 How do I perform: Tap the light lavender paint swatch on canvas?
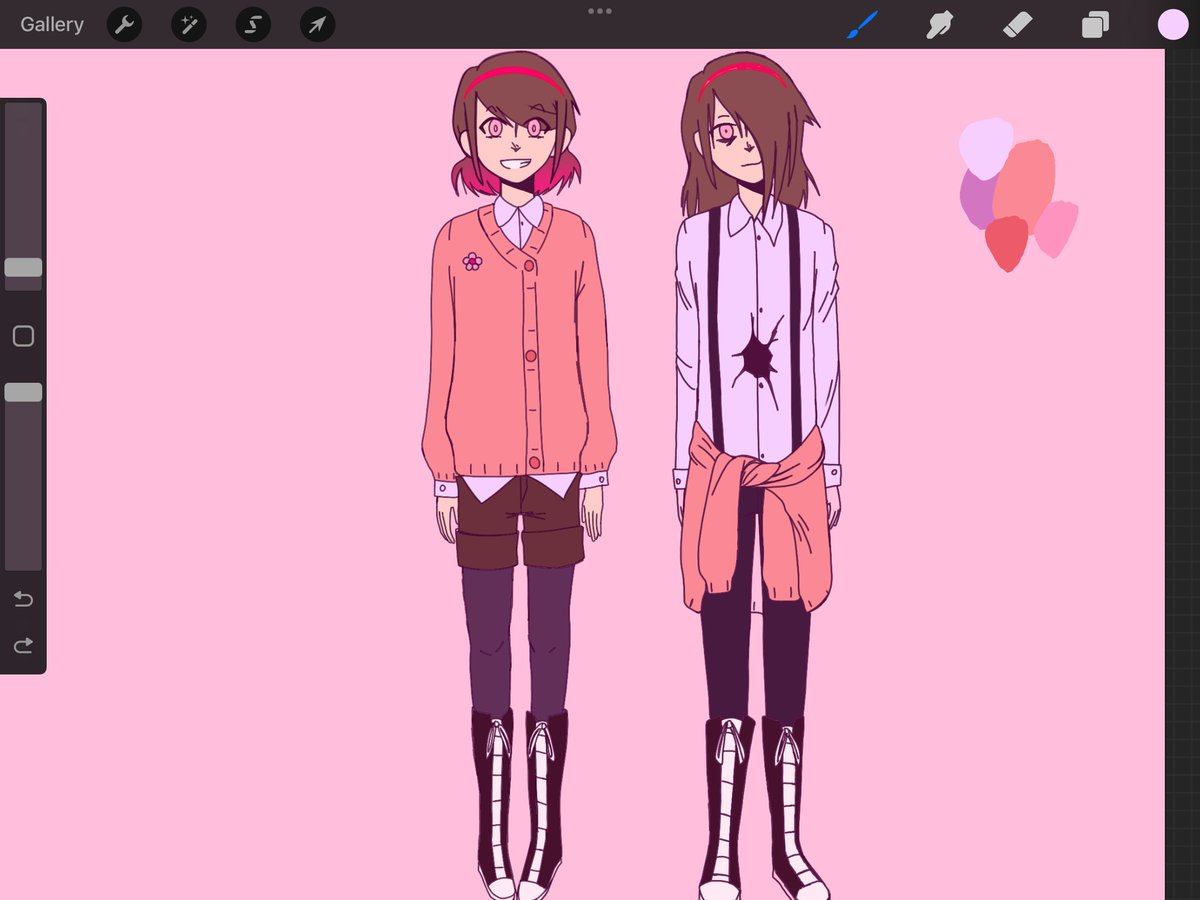point(985,148)
